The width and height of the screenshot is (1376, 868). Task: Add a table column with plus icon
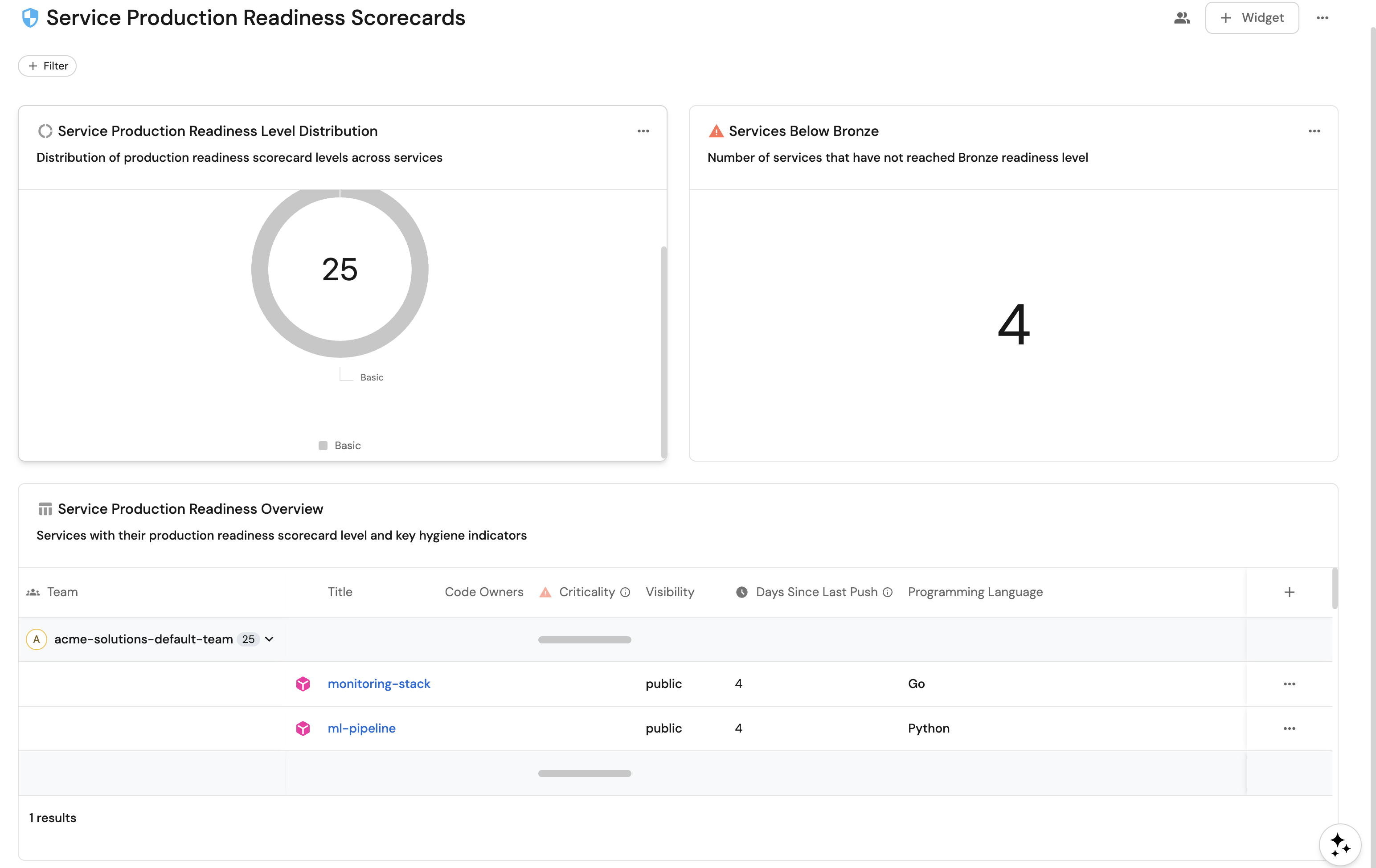tap(1289, 592)
